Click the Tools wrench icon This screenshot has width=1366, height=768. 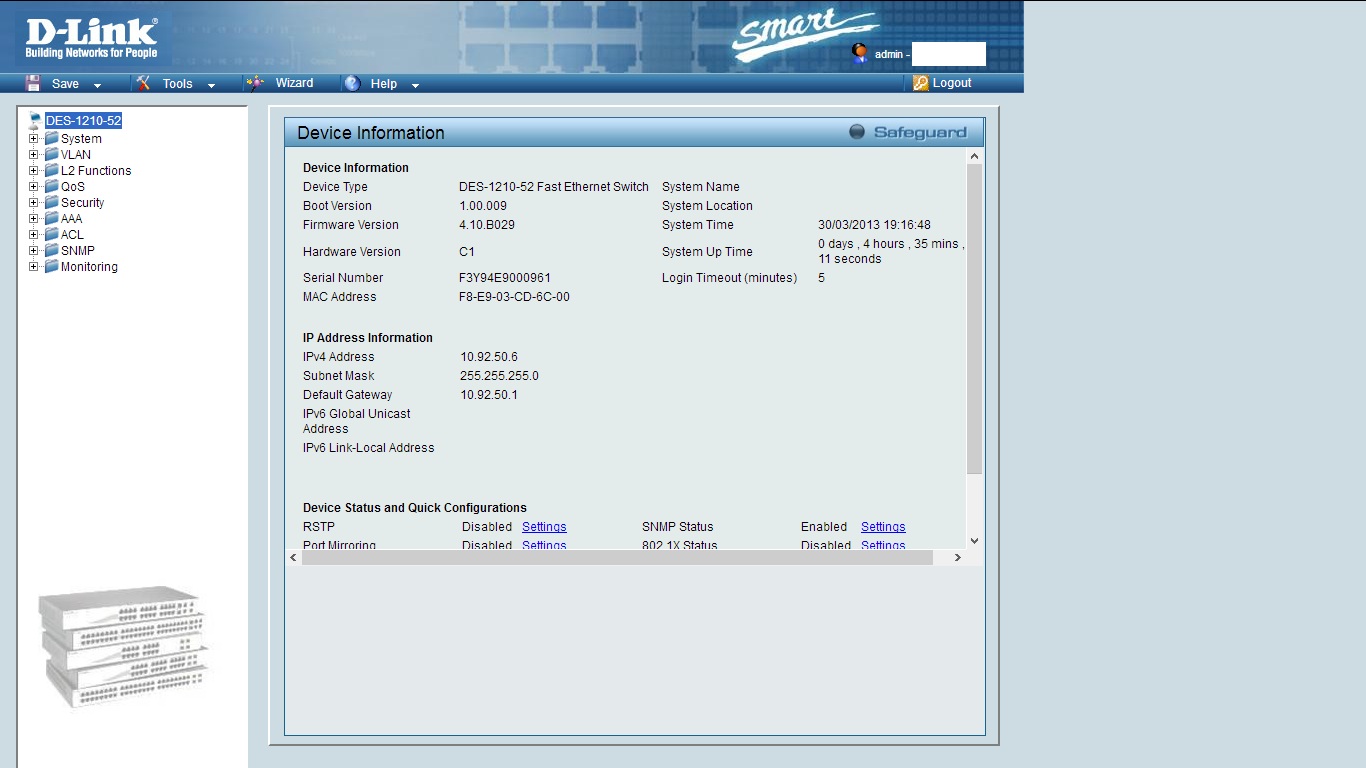pos(143,84)
